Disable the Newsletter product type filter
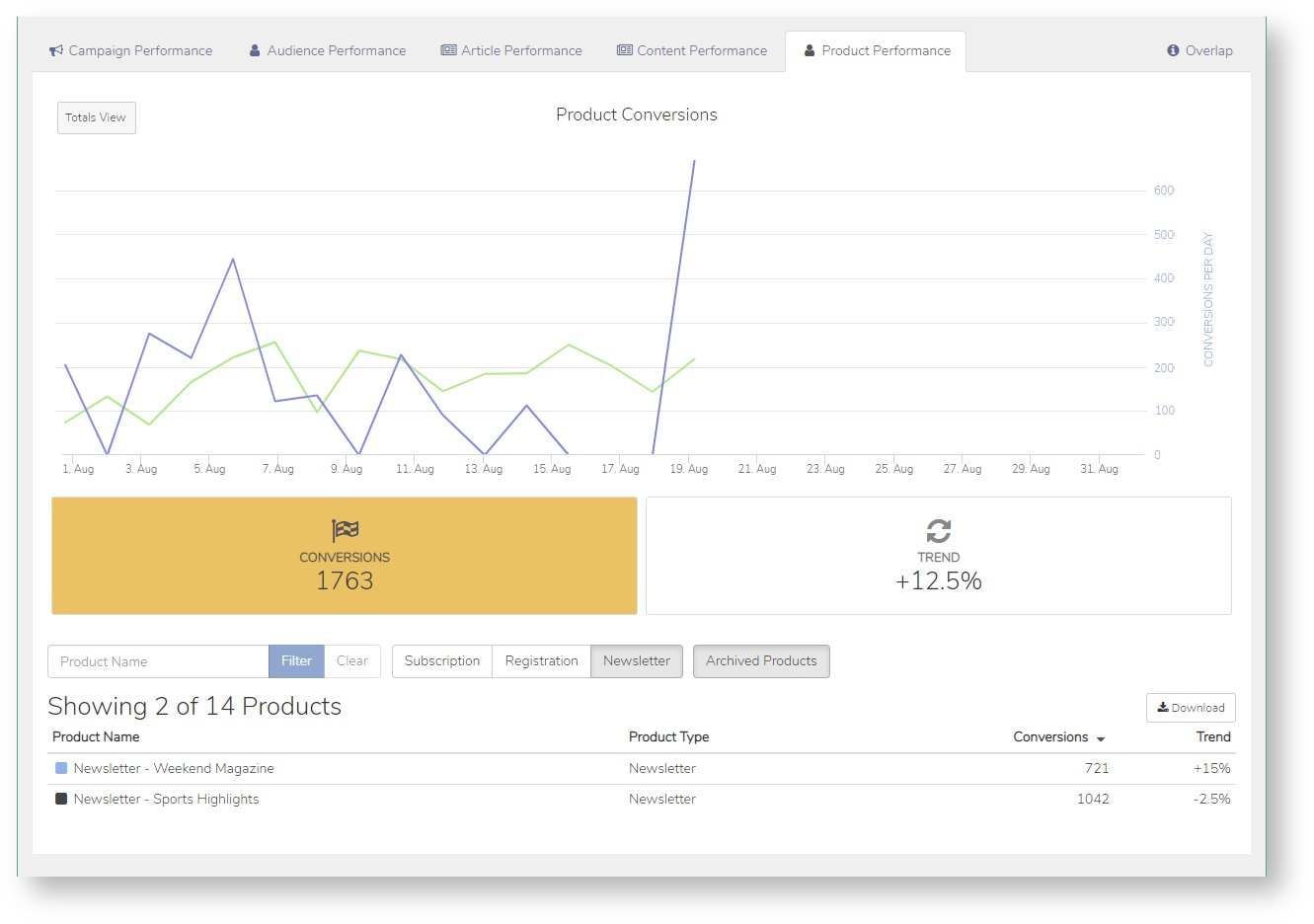1314x924 pixels. click(637, 661)
